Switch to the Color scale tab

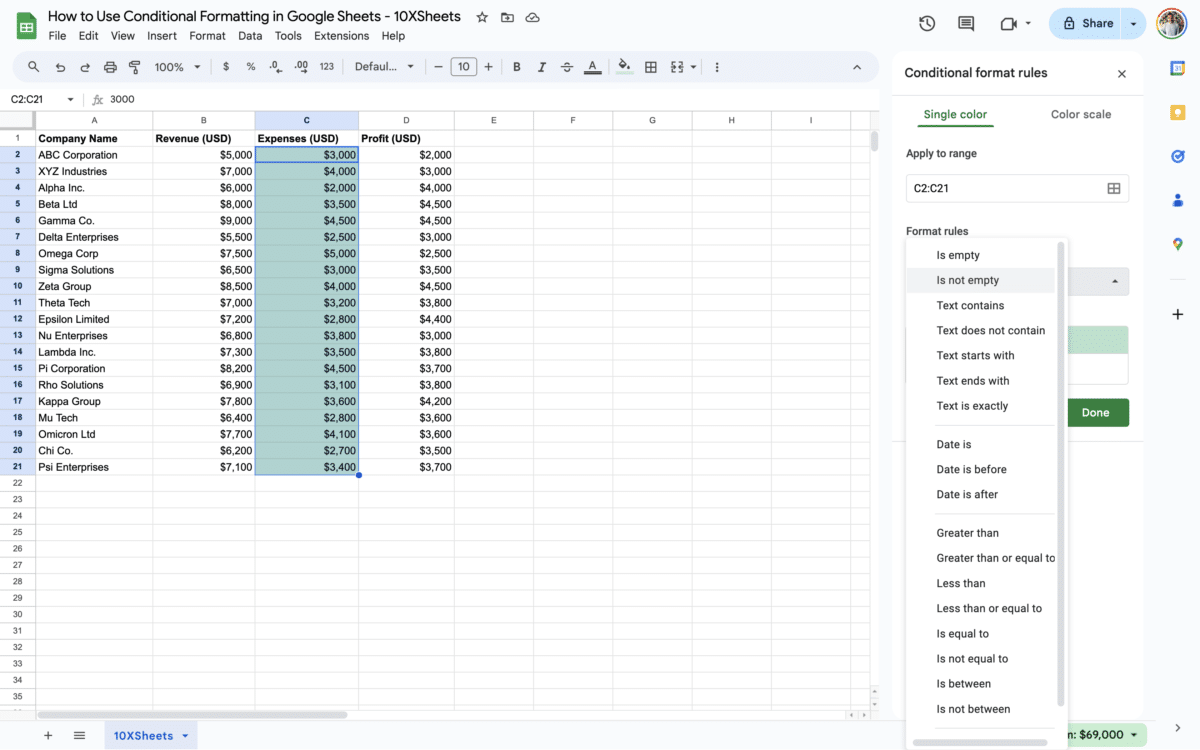1080,114
